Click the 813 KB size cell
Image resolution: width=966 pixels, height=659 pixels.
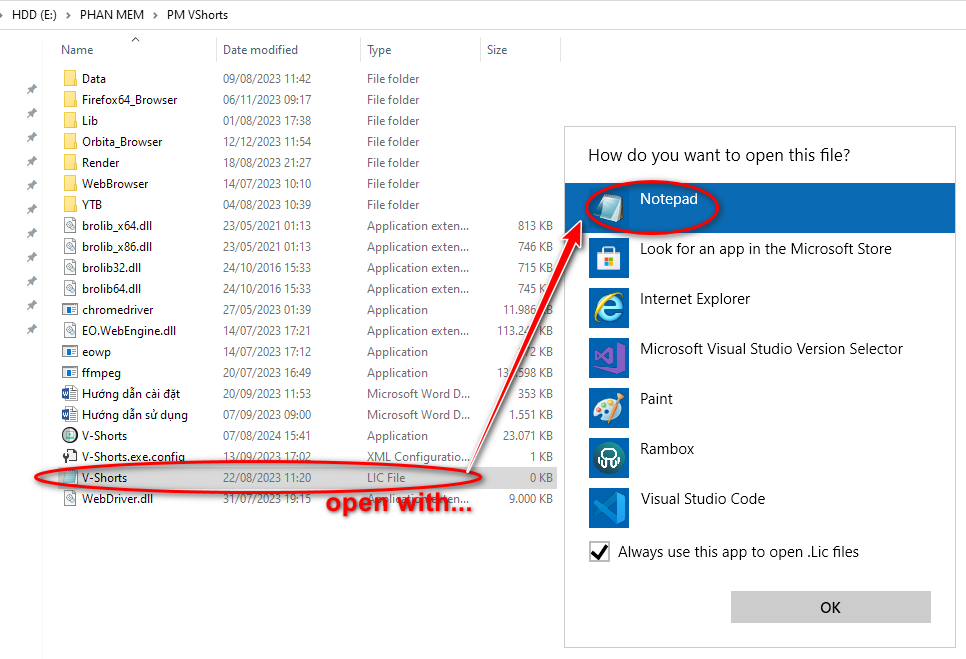tap(535, 225)
